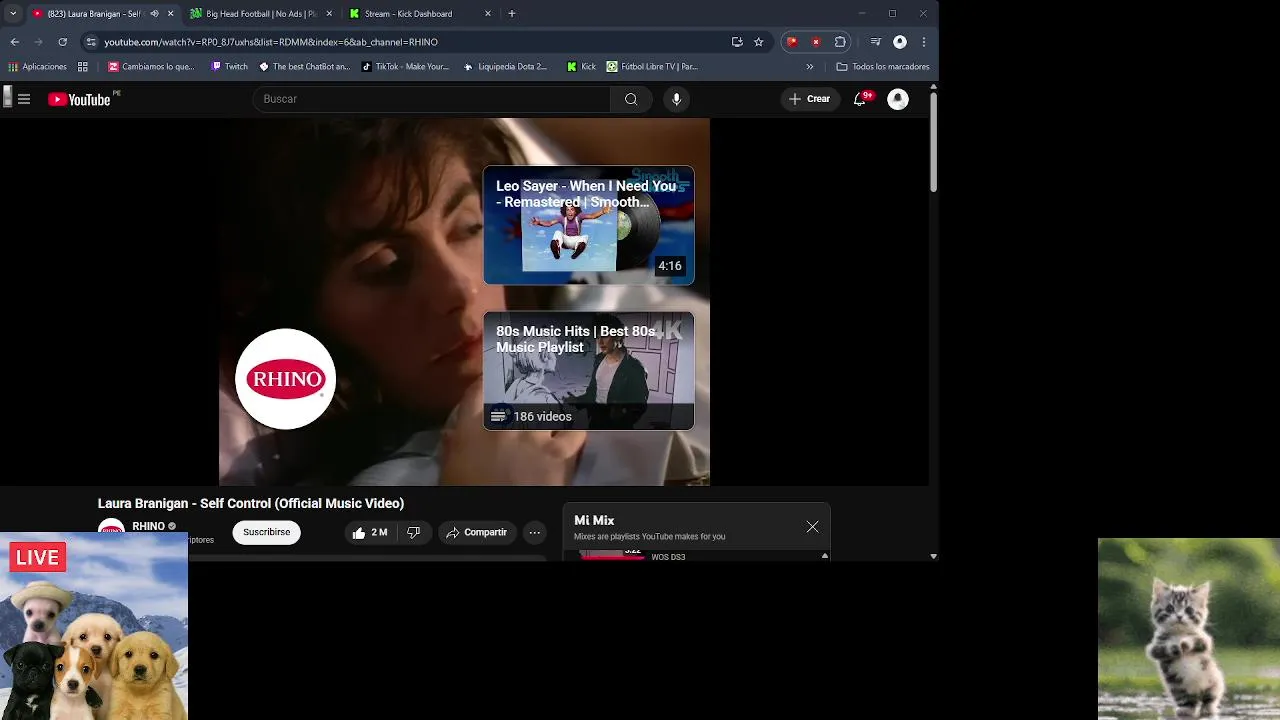The width and height of the screenshot is (1280, 720).
Task: Collapse Mi Mix list with up arrow
Action: [x=825, y=556]
